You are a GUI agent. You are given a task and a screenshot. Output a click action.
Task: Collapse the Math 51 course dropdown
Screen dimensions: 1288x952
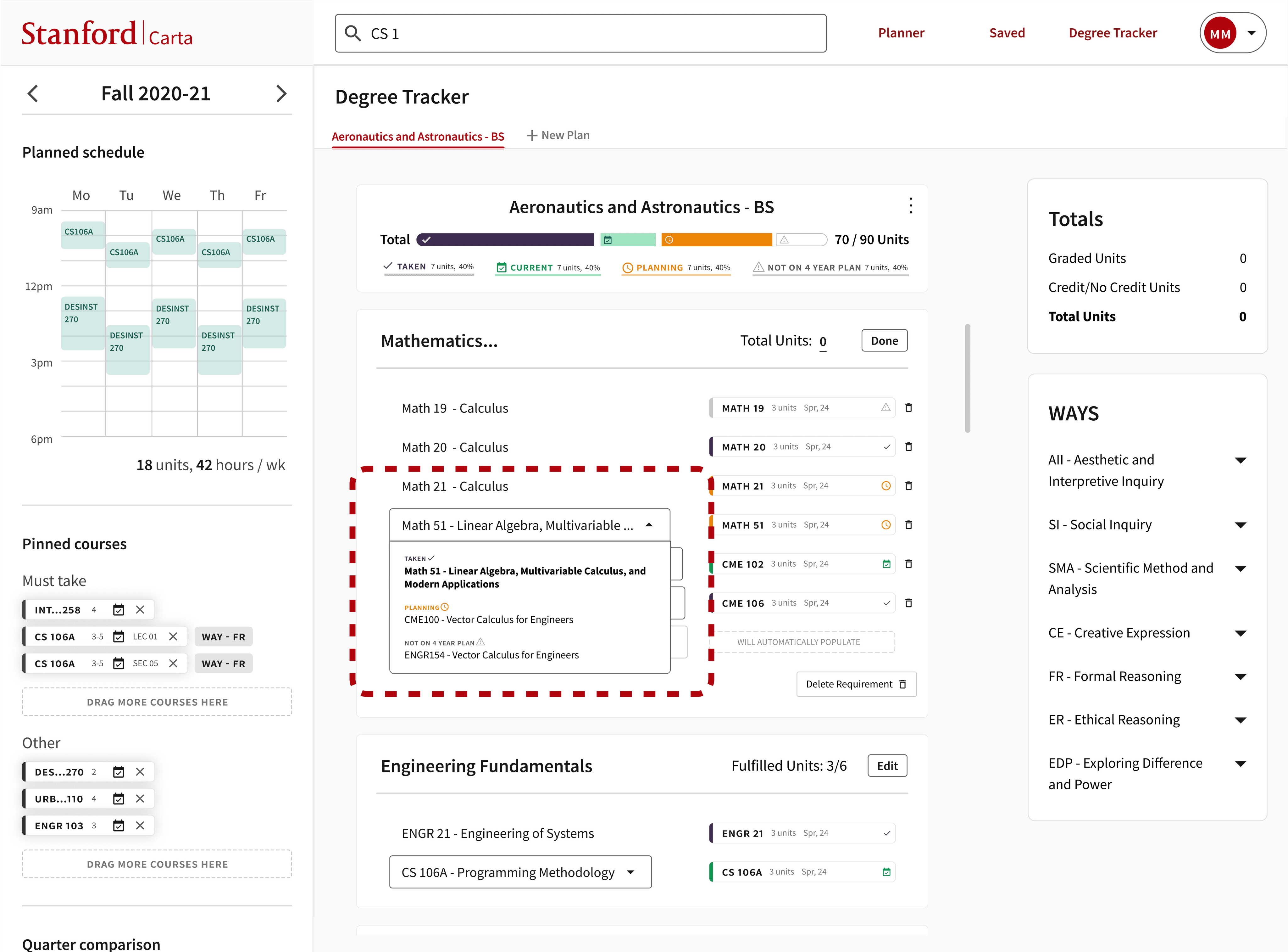pos(649,525)
